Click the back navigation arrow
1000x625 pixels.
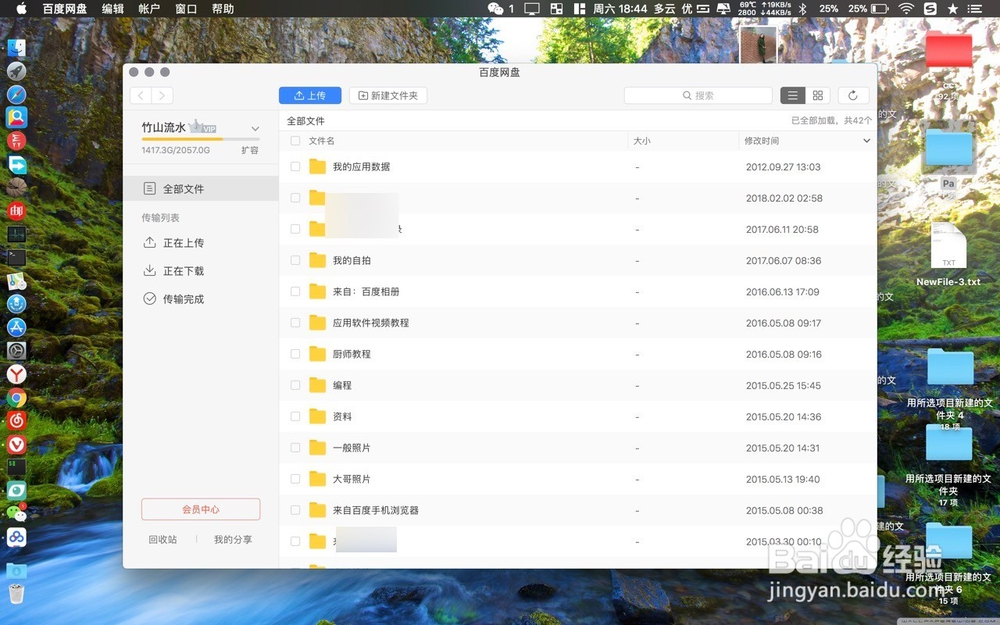[x=140, y=95]
